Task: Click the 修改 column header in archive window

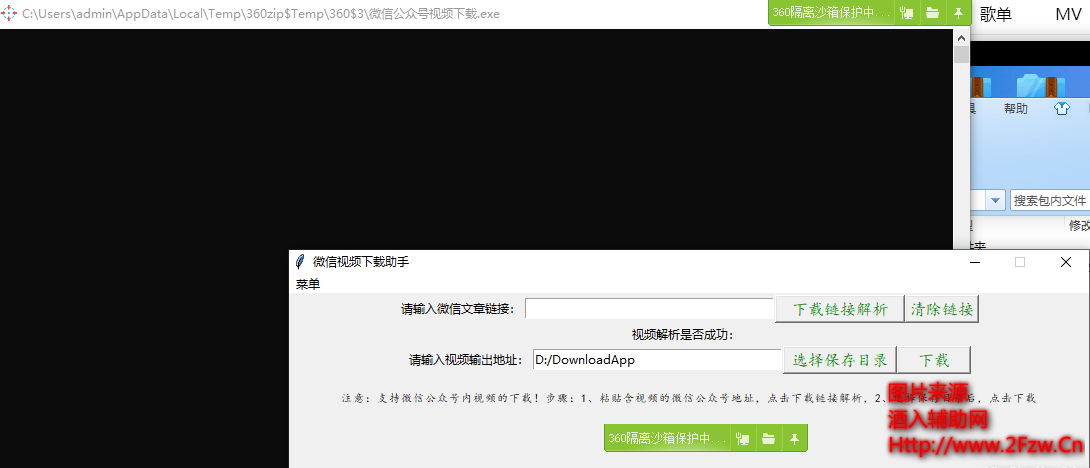Action: pos(1079,225)
